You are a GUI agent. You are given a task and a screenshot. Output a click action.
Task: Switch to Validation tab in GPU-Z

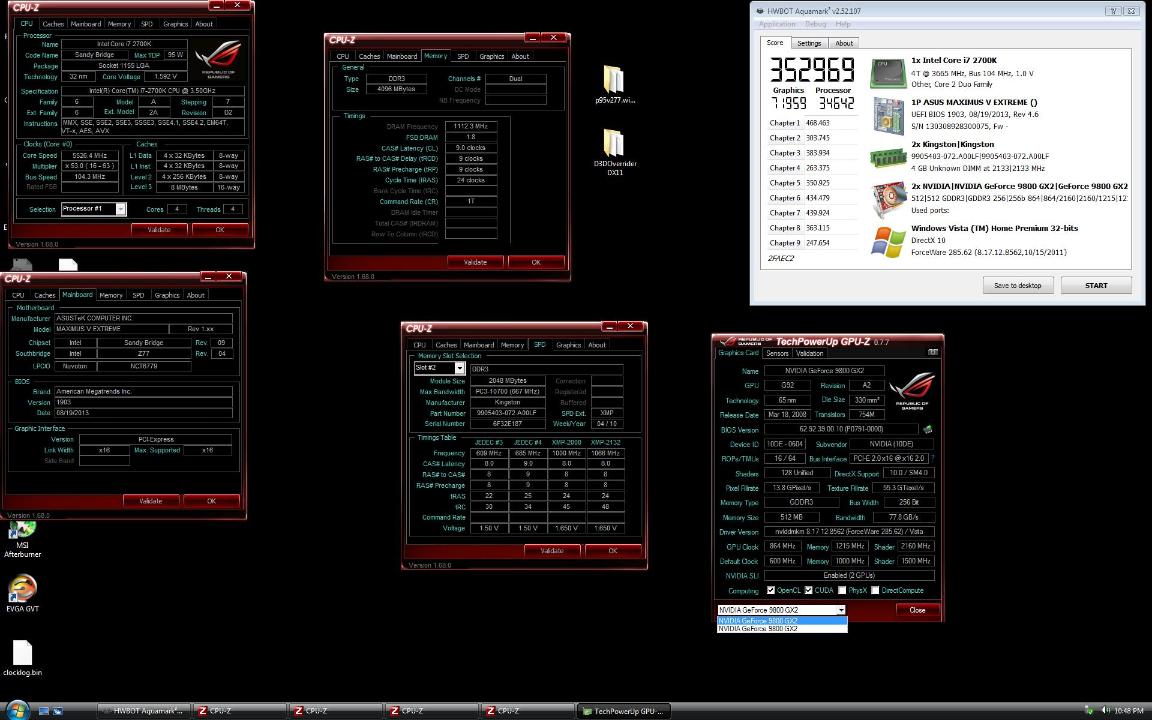click(810, 353)
